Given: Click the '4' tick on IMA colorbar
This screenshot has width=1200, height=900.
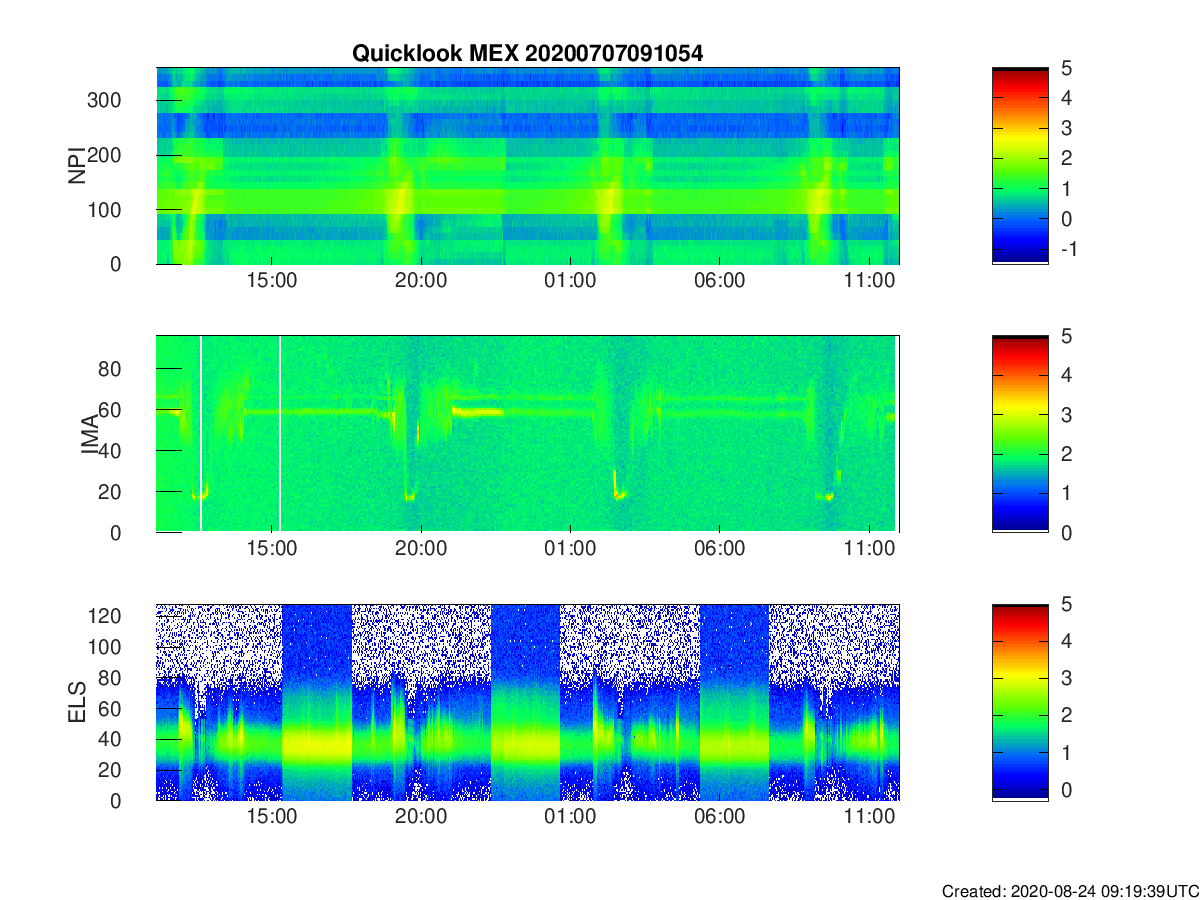Looking at the screenshot, I should click(x=1066, y=375).
